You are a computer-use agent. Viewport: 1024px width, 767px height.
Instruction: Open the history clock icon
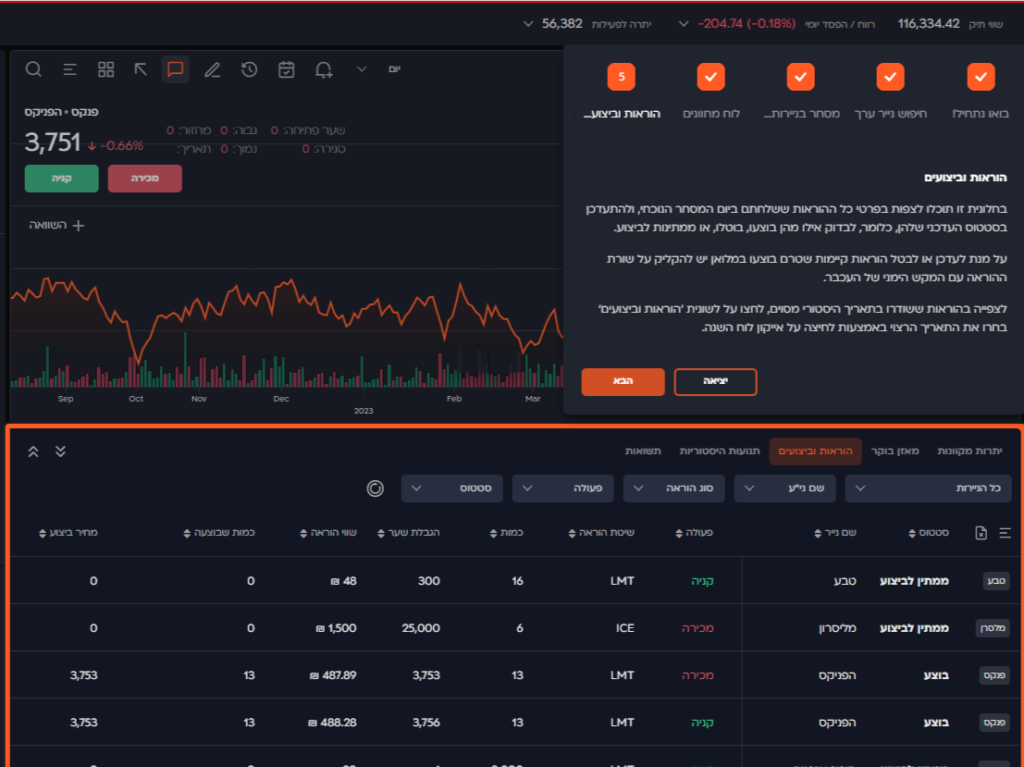249,69
